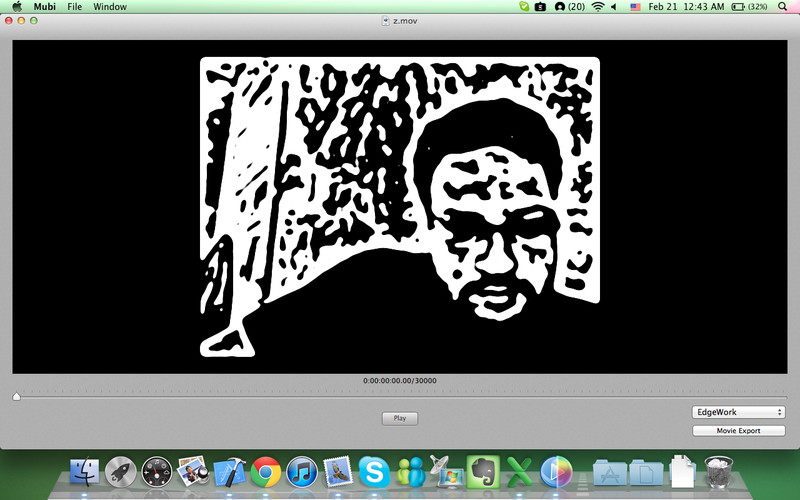Open the US flag input source menu
Screen dimensions: 800x500
tap(635, 7)
